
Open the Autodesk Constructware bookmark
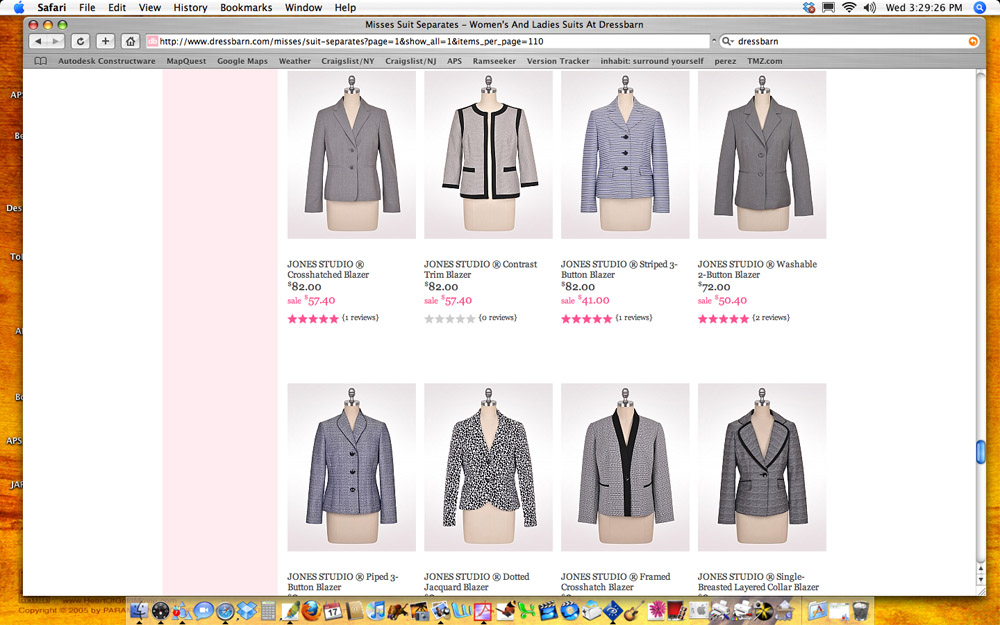pos(107,61)
